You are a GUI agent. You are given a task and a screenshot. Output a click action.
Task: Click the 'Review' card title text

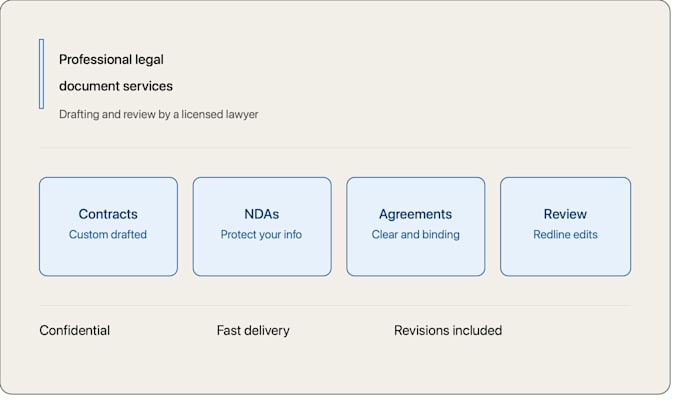[x=565, y=214]
